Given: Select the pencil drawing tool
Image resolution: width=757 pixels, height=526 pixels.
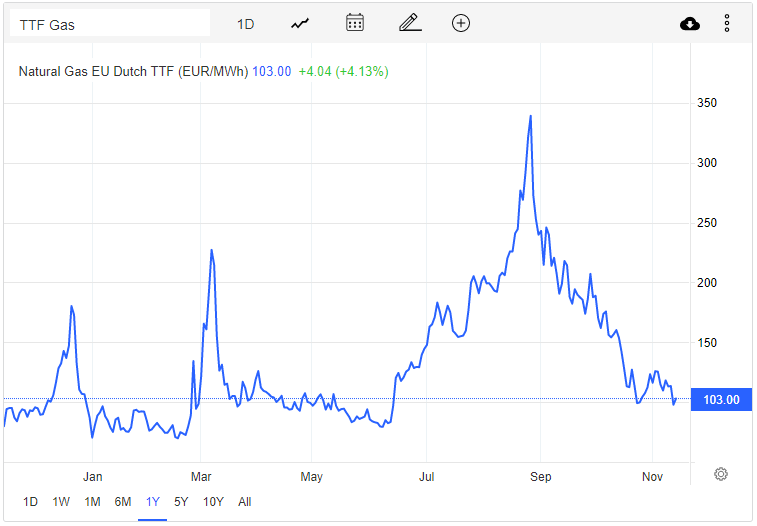Looking at the screenshot, I should pyautogui.click(x=409, y=24).
